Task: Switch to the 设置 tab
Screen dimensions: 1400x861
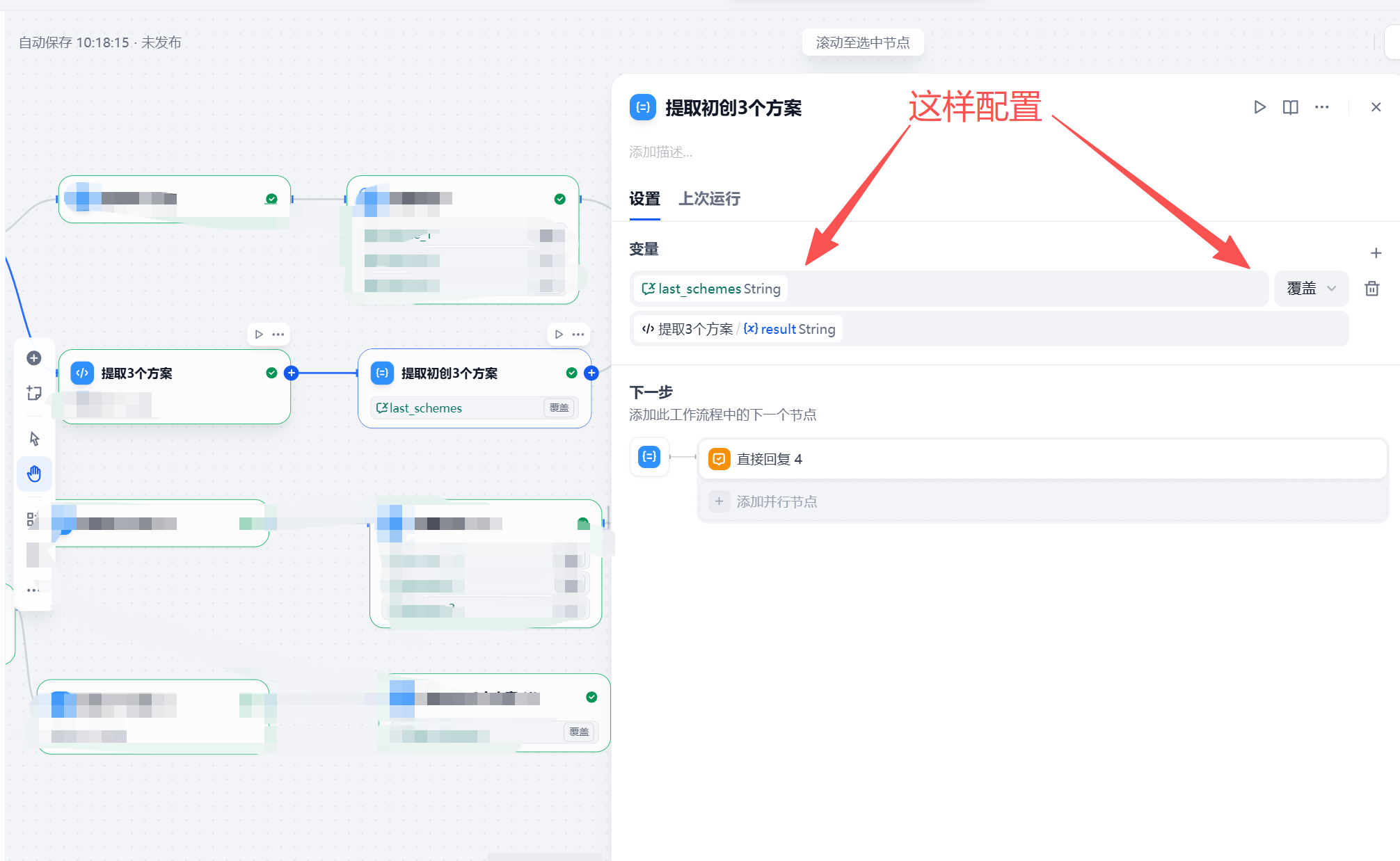Action: 644,199
